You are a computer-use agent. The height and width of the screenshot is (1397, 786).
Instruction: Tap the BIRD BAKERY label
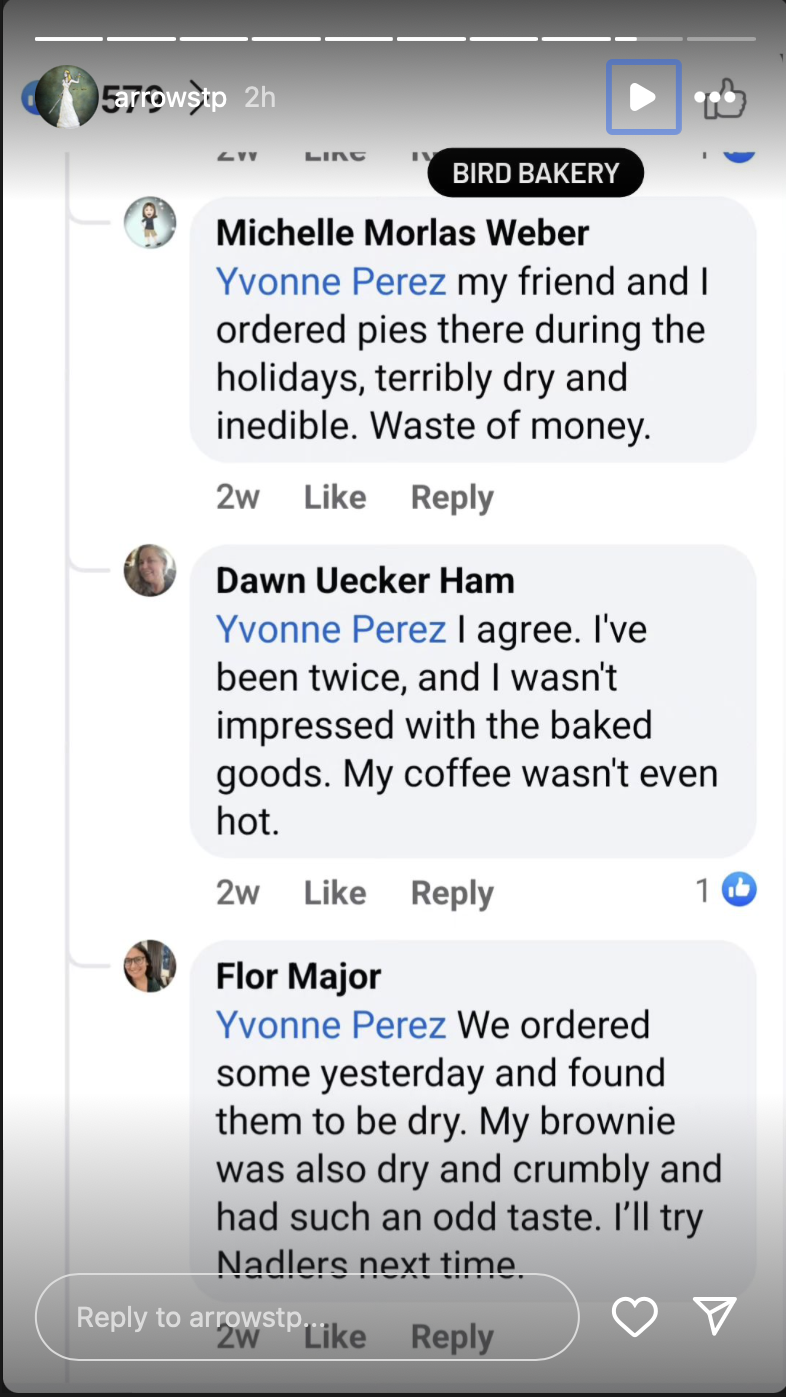point(536,173)
